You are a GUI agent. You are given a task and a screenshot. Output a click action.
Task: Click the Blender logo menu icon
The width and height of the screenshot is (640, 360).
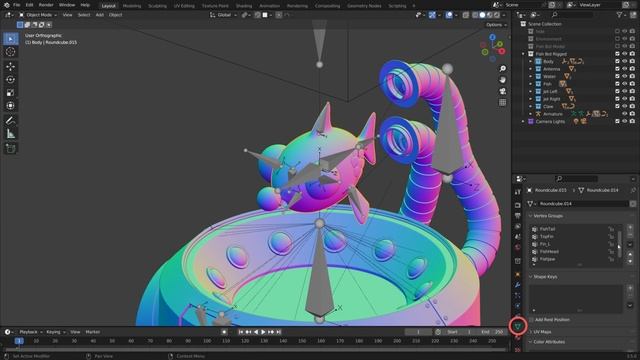(x=7, y=5)
